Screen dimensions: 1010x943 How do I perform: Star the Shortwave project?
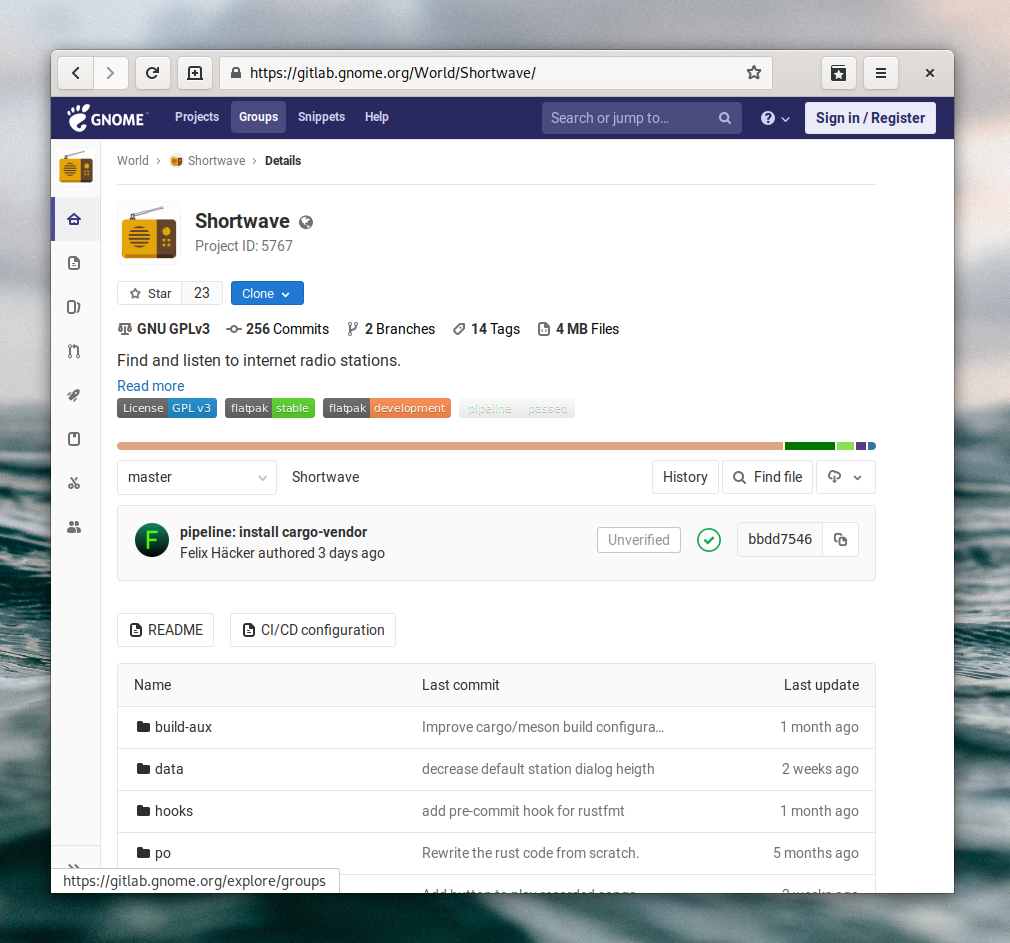(x=150, y=293)
